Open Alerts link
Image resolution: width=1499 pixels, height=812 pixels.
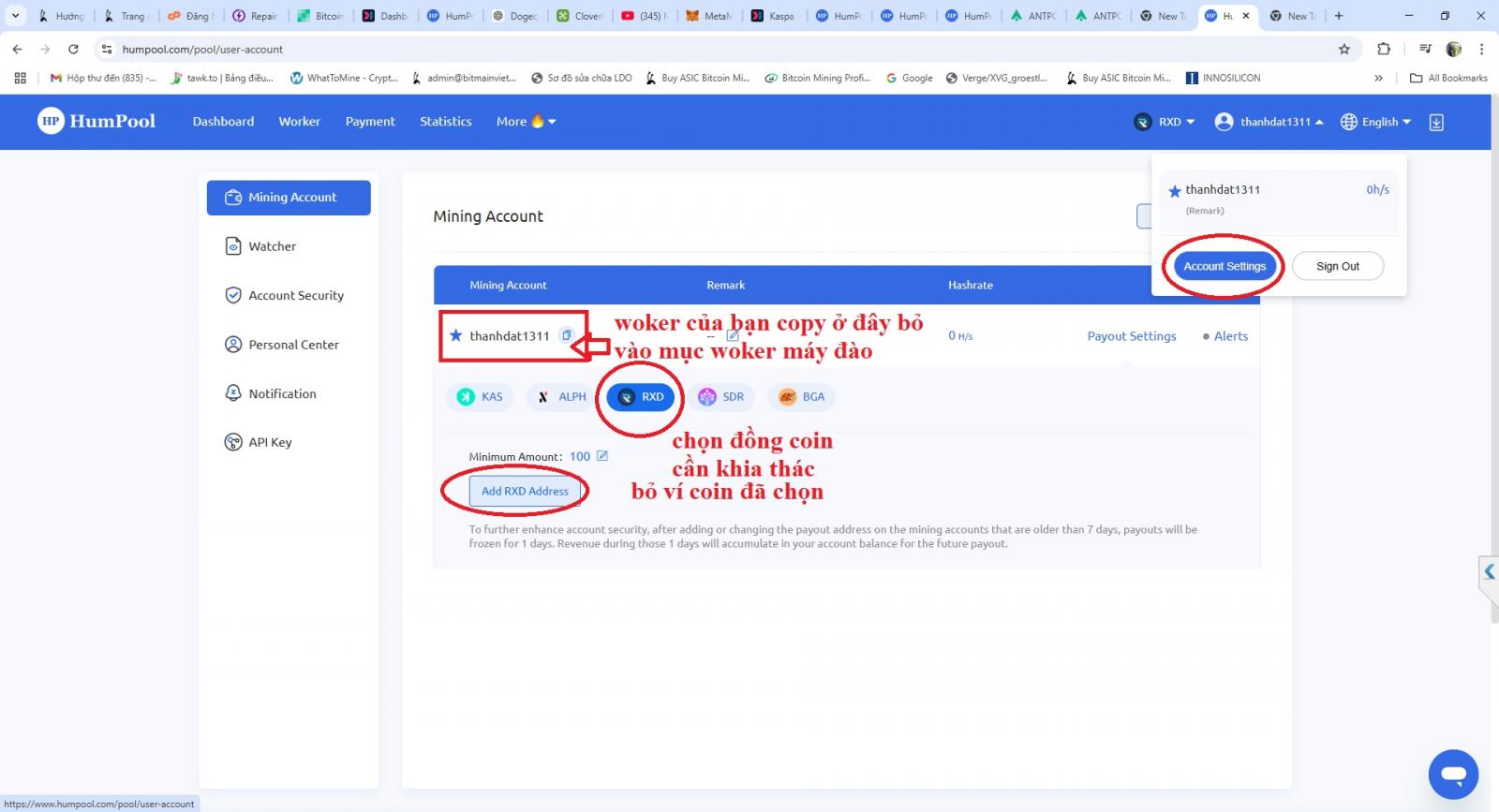click(x=1225, y=336)
